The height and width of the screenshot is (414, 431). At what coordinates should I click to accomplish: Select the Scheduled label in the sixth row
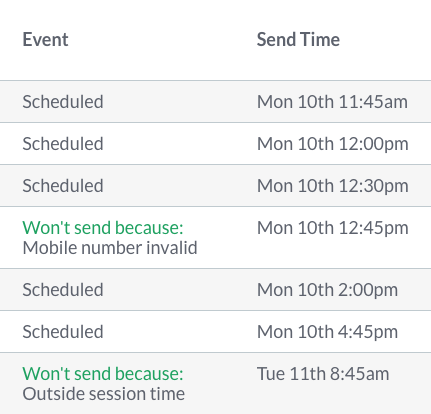[x=63, y=332]
